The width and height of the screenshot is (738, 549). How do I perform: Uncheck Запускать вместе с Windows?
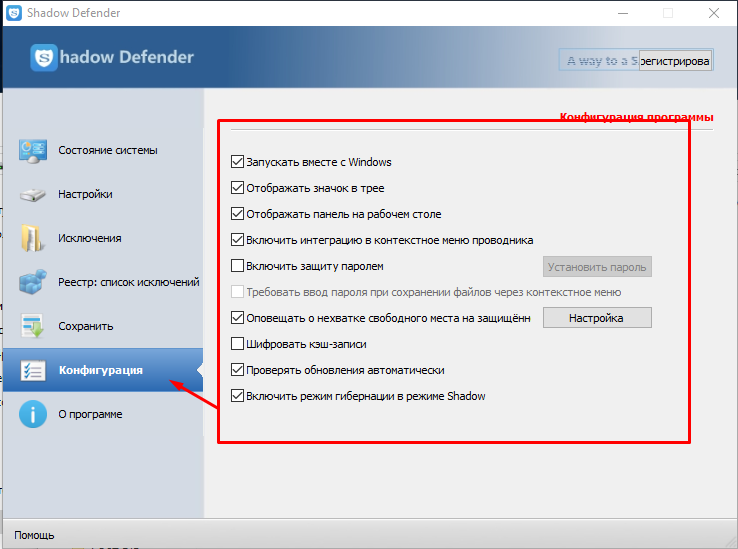click(x=237, y=162)
